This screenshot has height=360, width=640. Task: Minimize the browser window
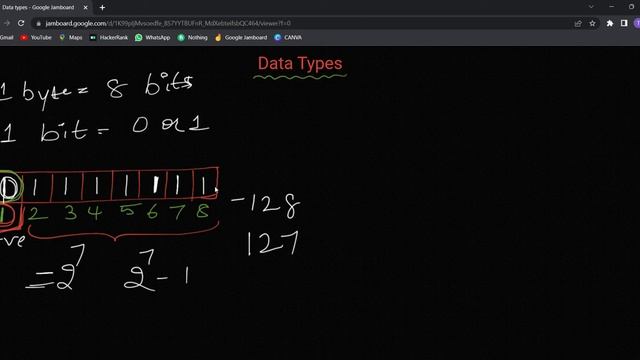coord(611,7)
